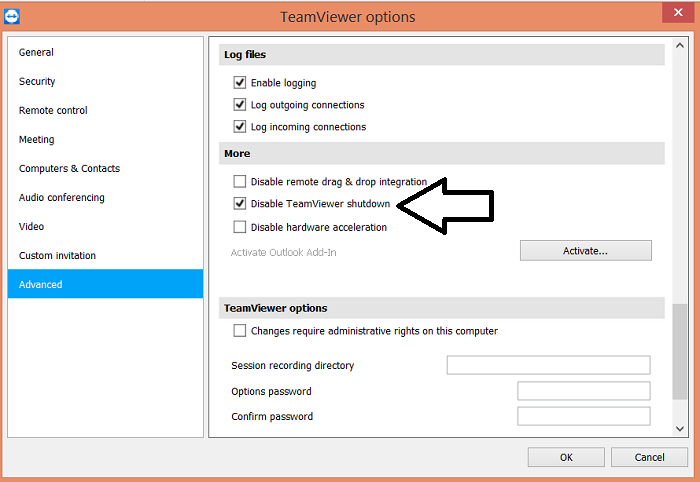Uncheck Disable TeamViewer shutdown
Screen dimensions: 700x482
click(x=240, y=204)
